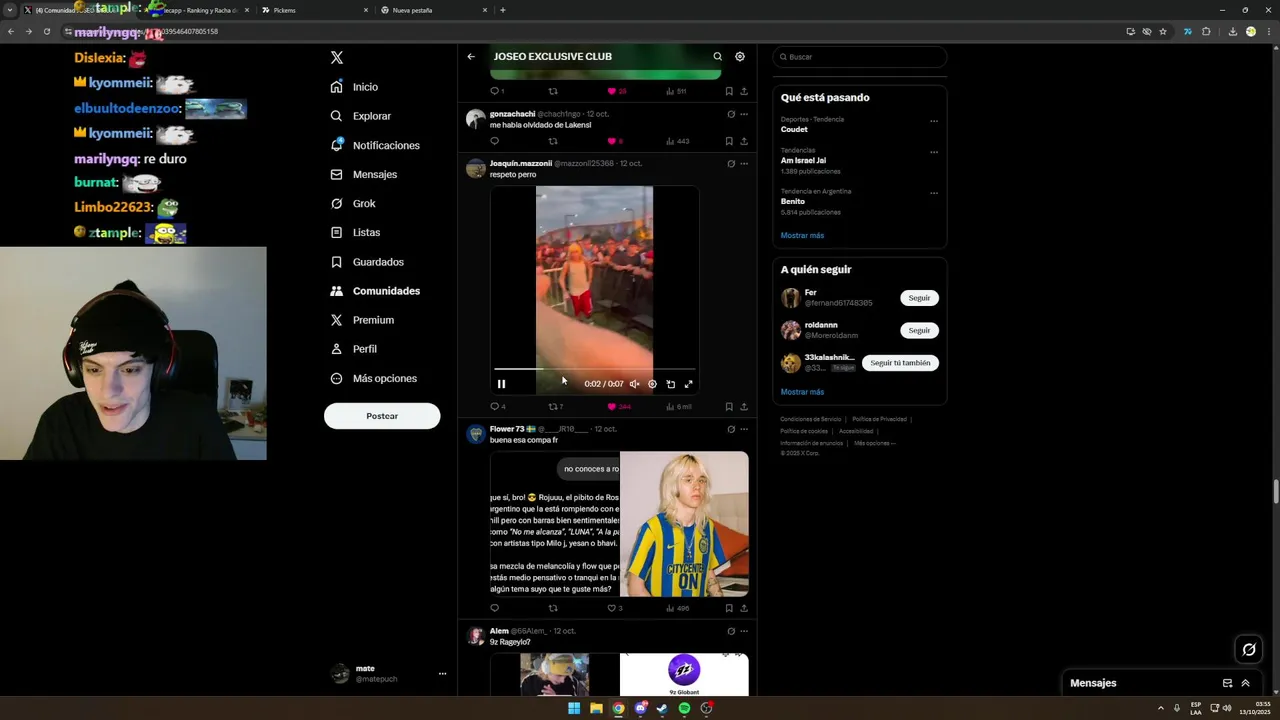Screen dimensions: 1280x720
Task: Follow Fer with the Seguir button
Action: (919, 298)
